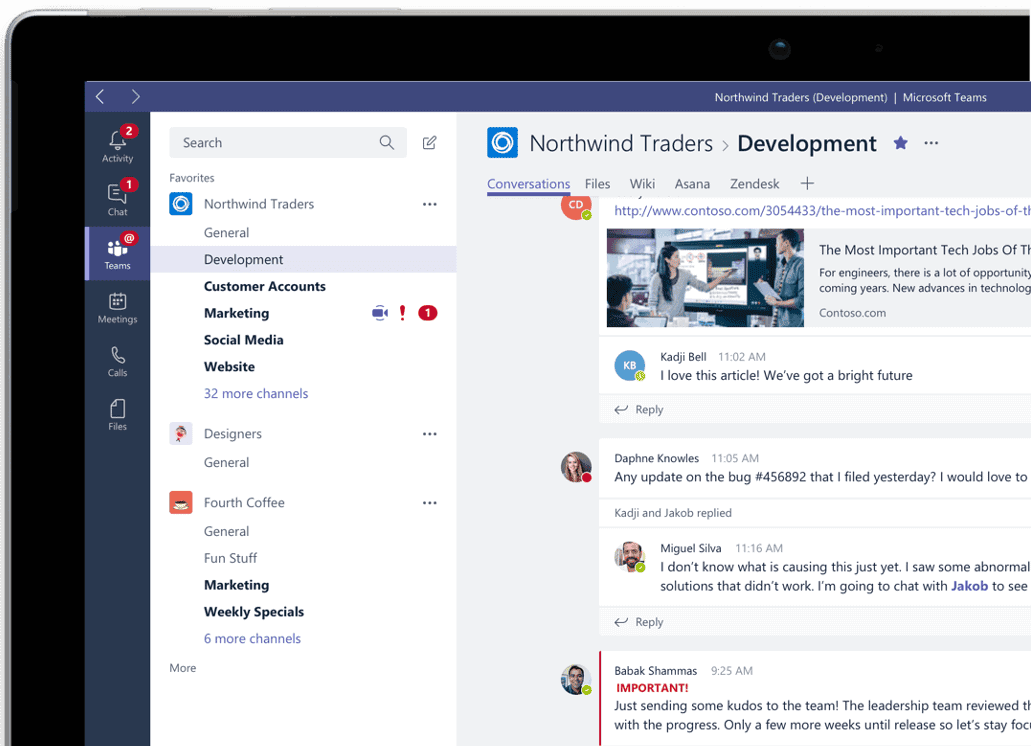Click the Jakob mention in Miguel's message

(969, 586)
